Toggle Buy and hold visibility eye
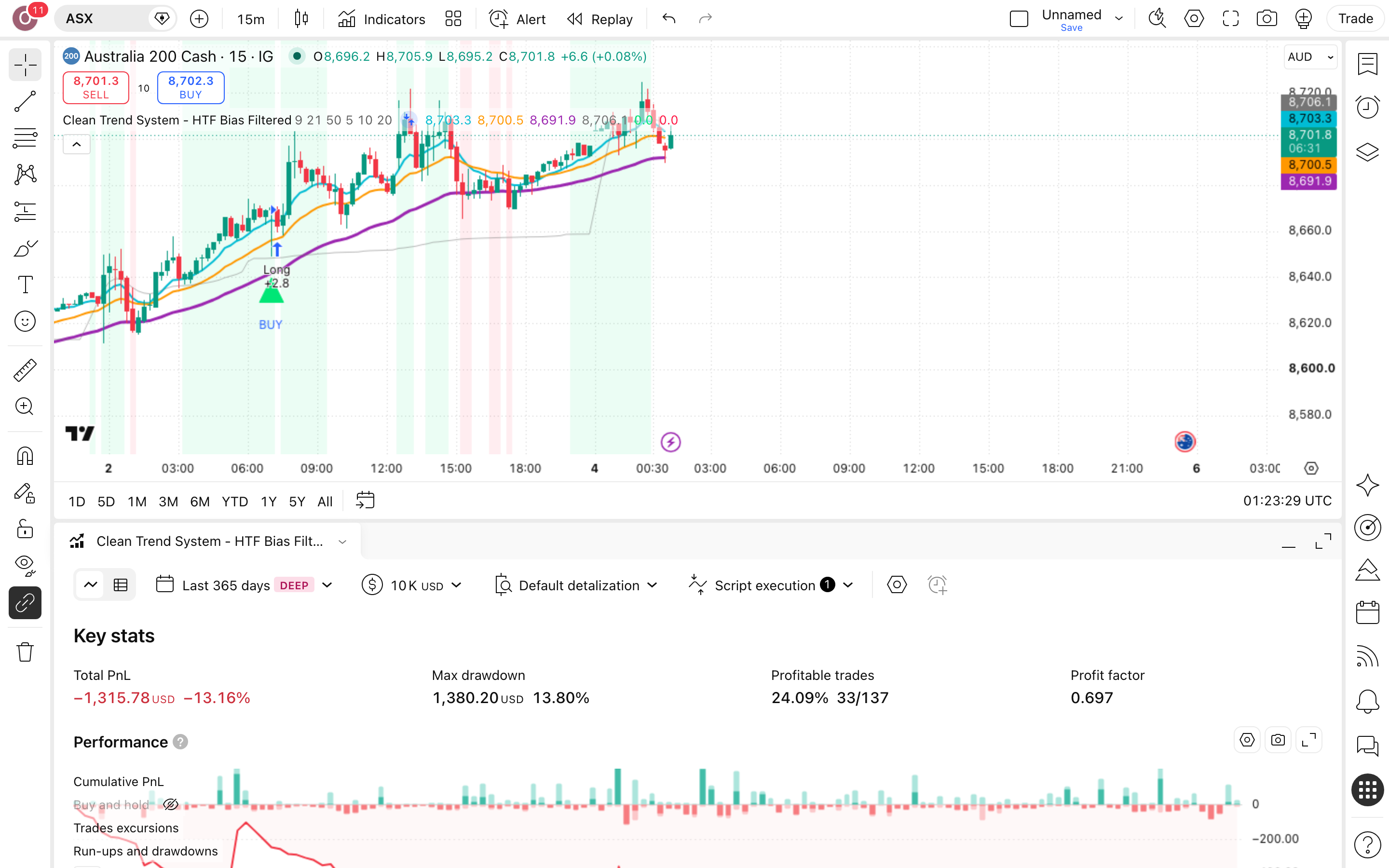The height and width of the screenshot is (868, 1389). coord(170,804)
